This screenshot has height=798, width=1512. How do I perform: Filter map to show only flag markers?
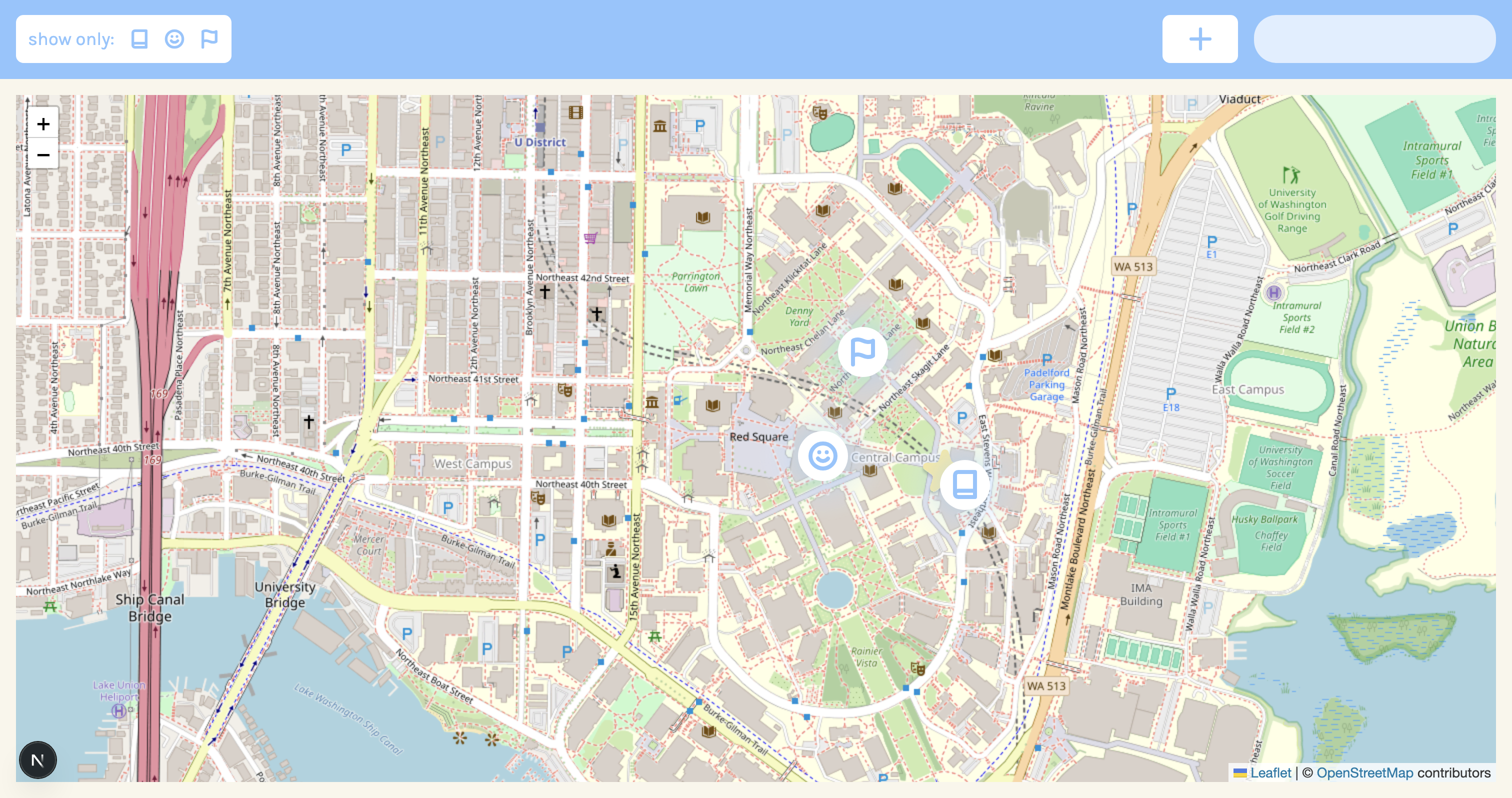(209, 39)
